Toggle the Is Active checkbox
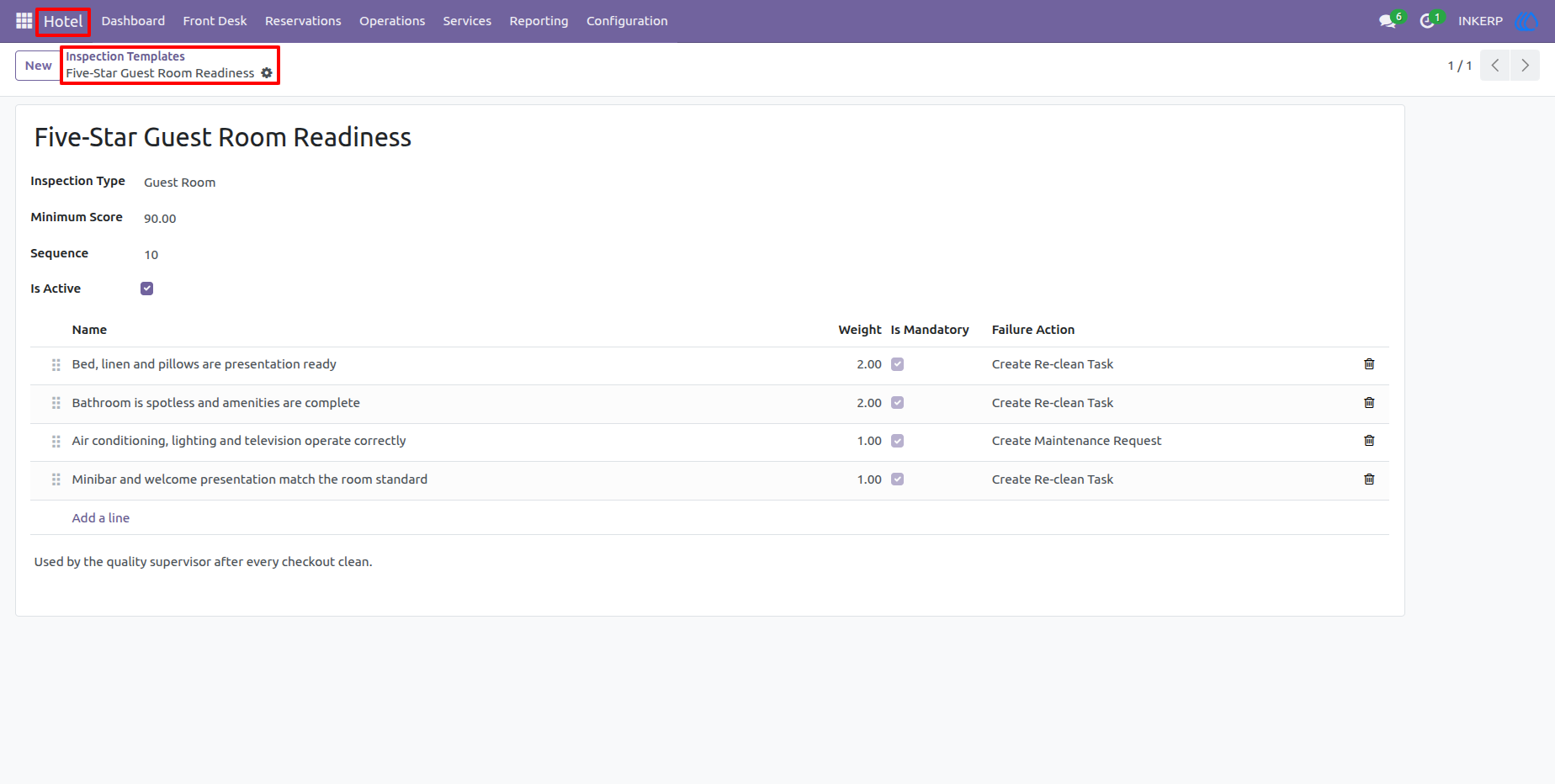Screen dimensions: 1555x784 pyautogui.click(x=147, y=289)
